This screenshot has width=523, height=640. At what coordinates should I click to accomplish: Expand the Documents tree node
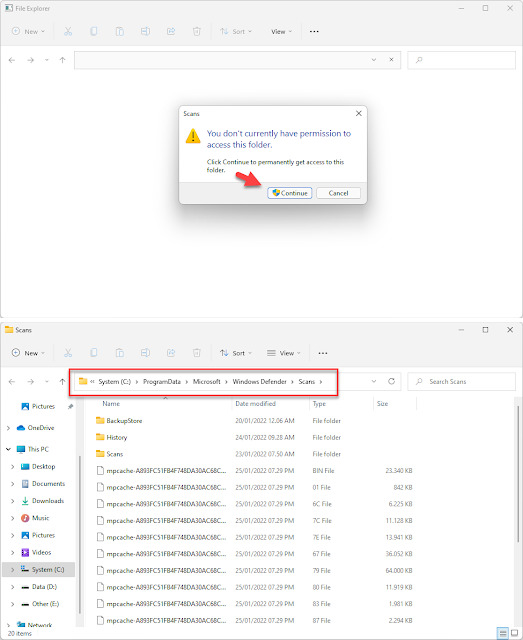pyautogui.click(x=12, y=484)
